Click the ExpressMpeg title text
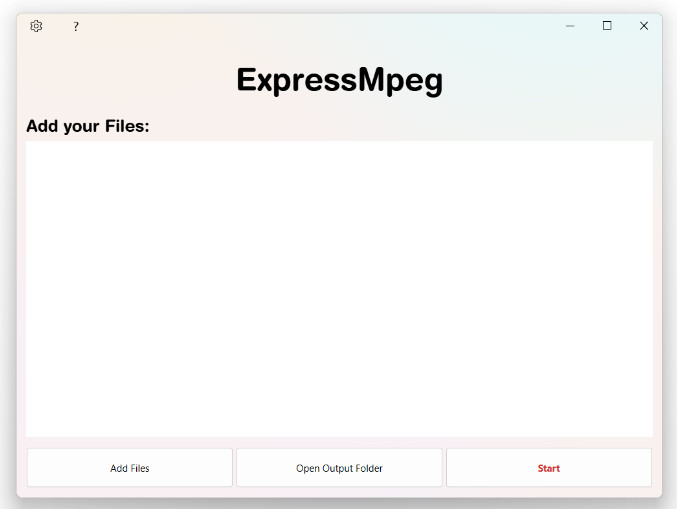Viewport: 677px width, 509px height. click(x=339, y=80)
